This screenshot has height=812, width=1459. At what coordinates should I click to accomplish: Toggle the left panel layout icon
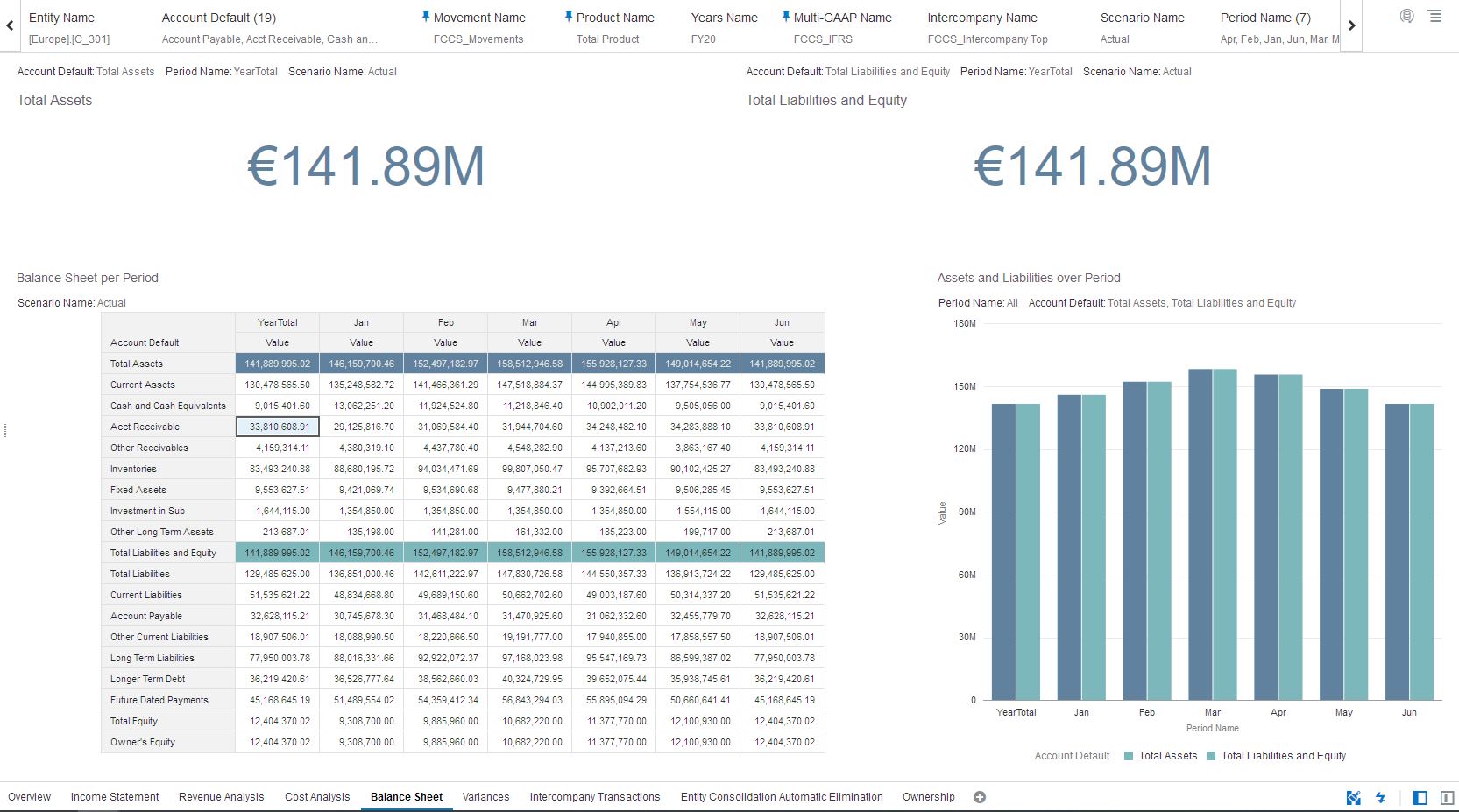tap(1420, 797)
